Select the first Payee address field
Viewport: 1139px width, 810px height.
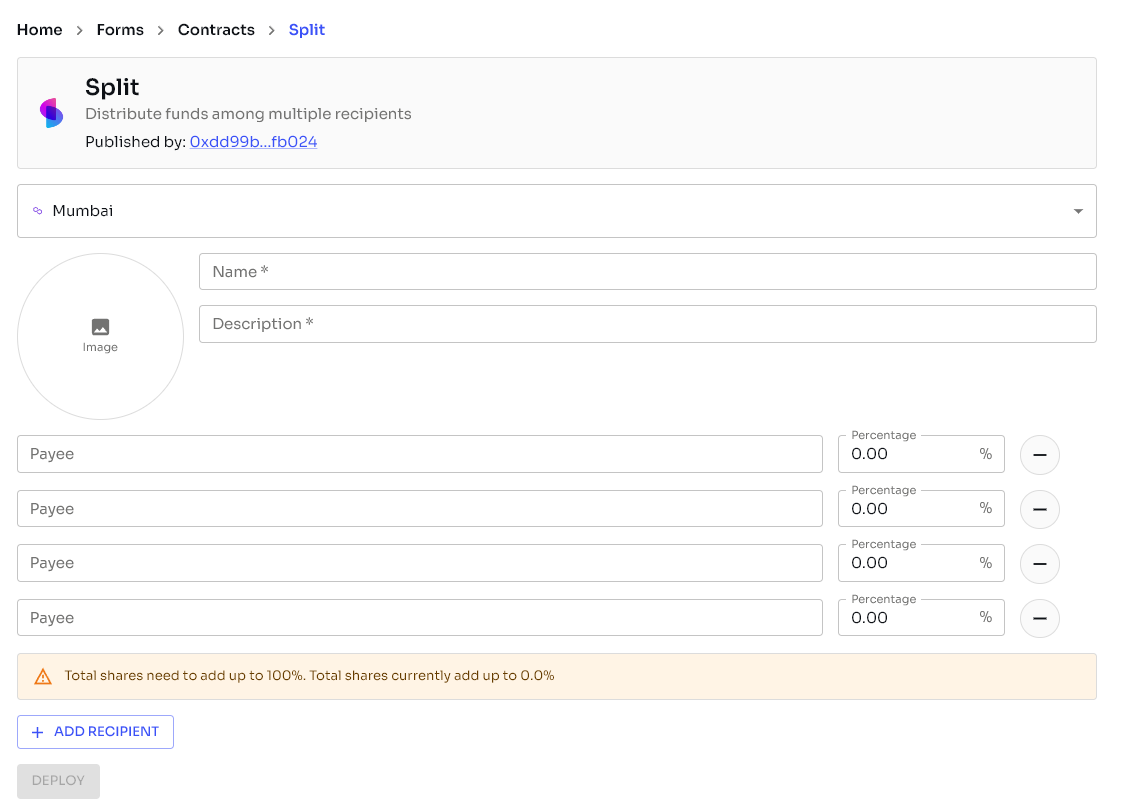click(419, 454)
